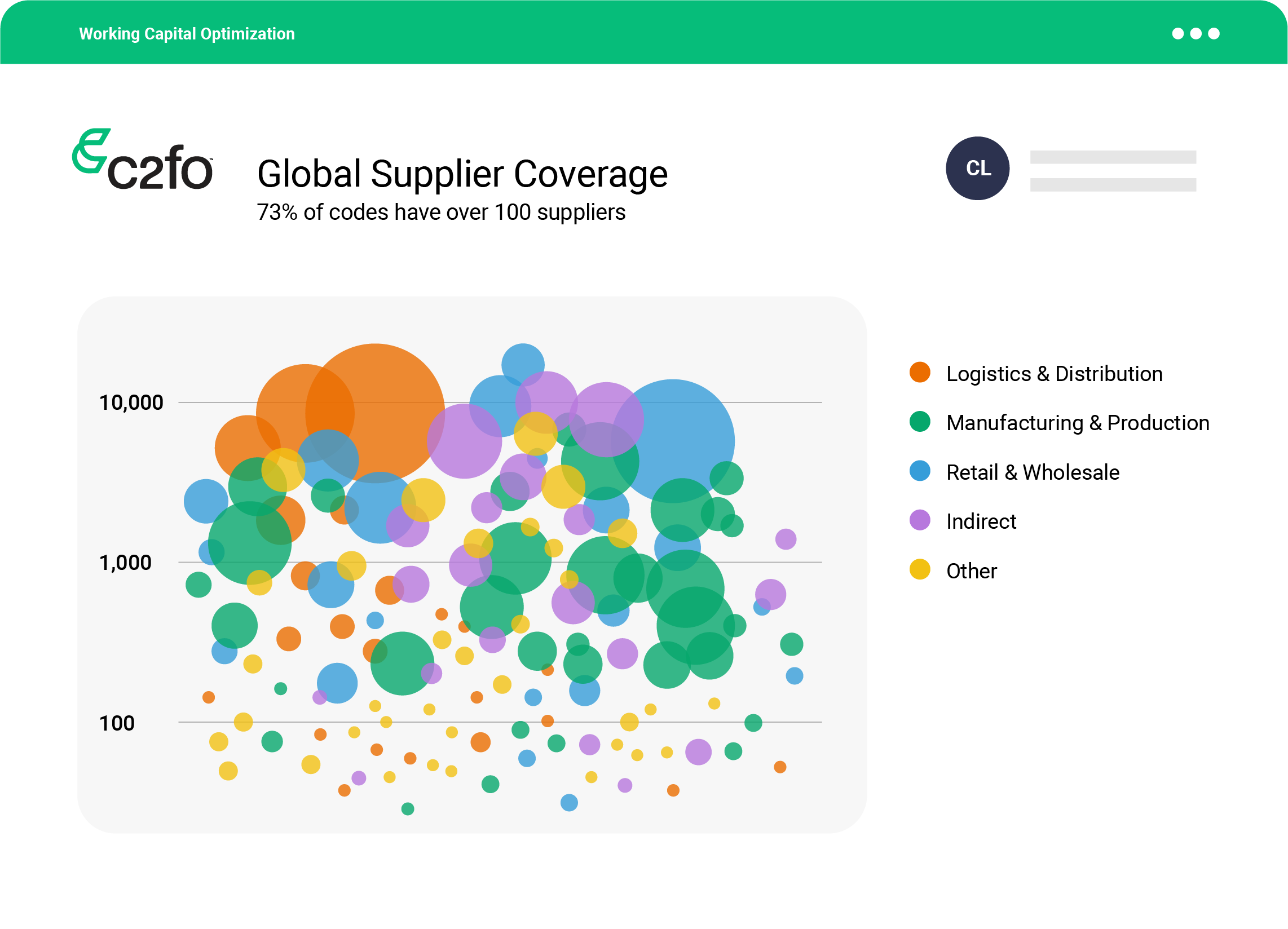Click the c2fo logo
Viewport: 1288px width, 929px height.
pos(143,160)
